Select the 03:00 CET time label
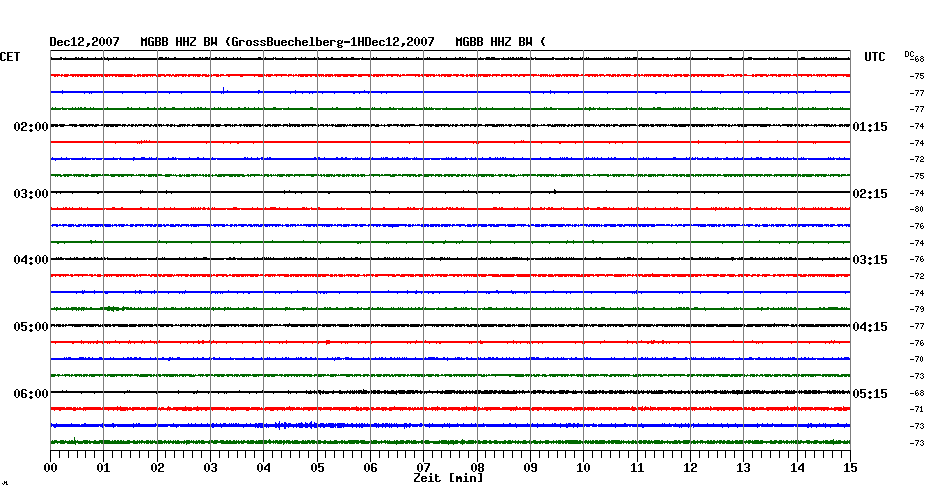This screenshot has height=494, width=930. [31, 194]
